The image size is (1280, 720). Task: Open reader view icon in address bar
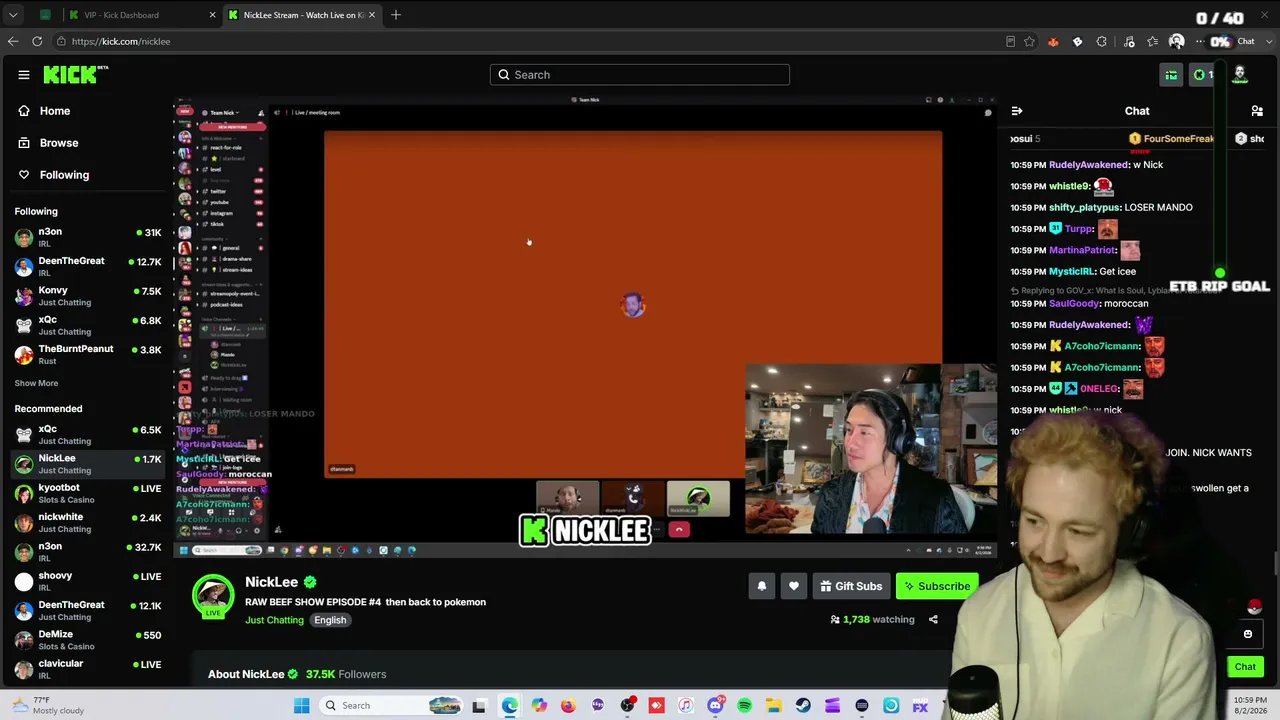pos(1010,42)
